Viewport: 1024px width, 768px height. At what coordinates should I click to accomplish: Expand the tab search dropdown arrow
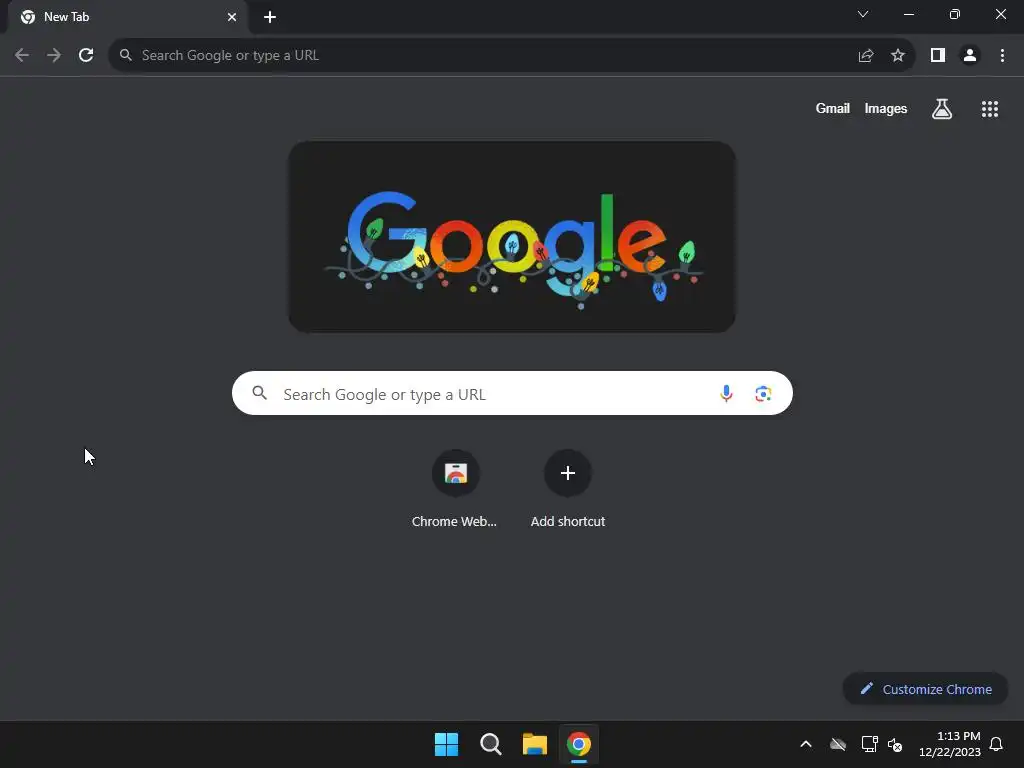point(863,14)
